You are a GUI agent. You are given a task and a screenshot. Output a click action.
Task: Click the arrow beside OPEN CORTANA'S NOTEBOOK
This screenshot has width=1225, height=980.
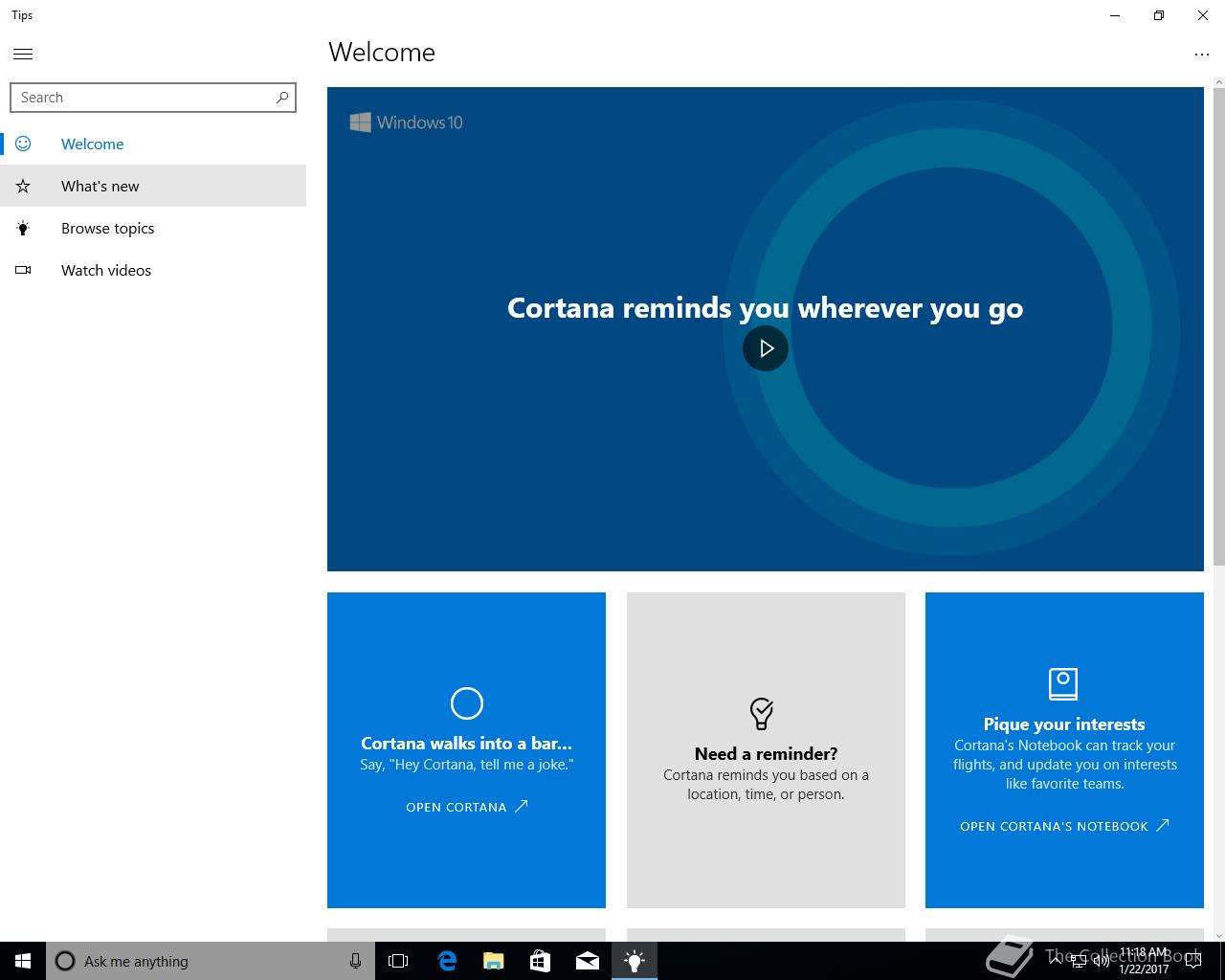tap(1163, 825)
